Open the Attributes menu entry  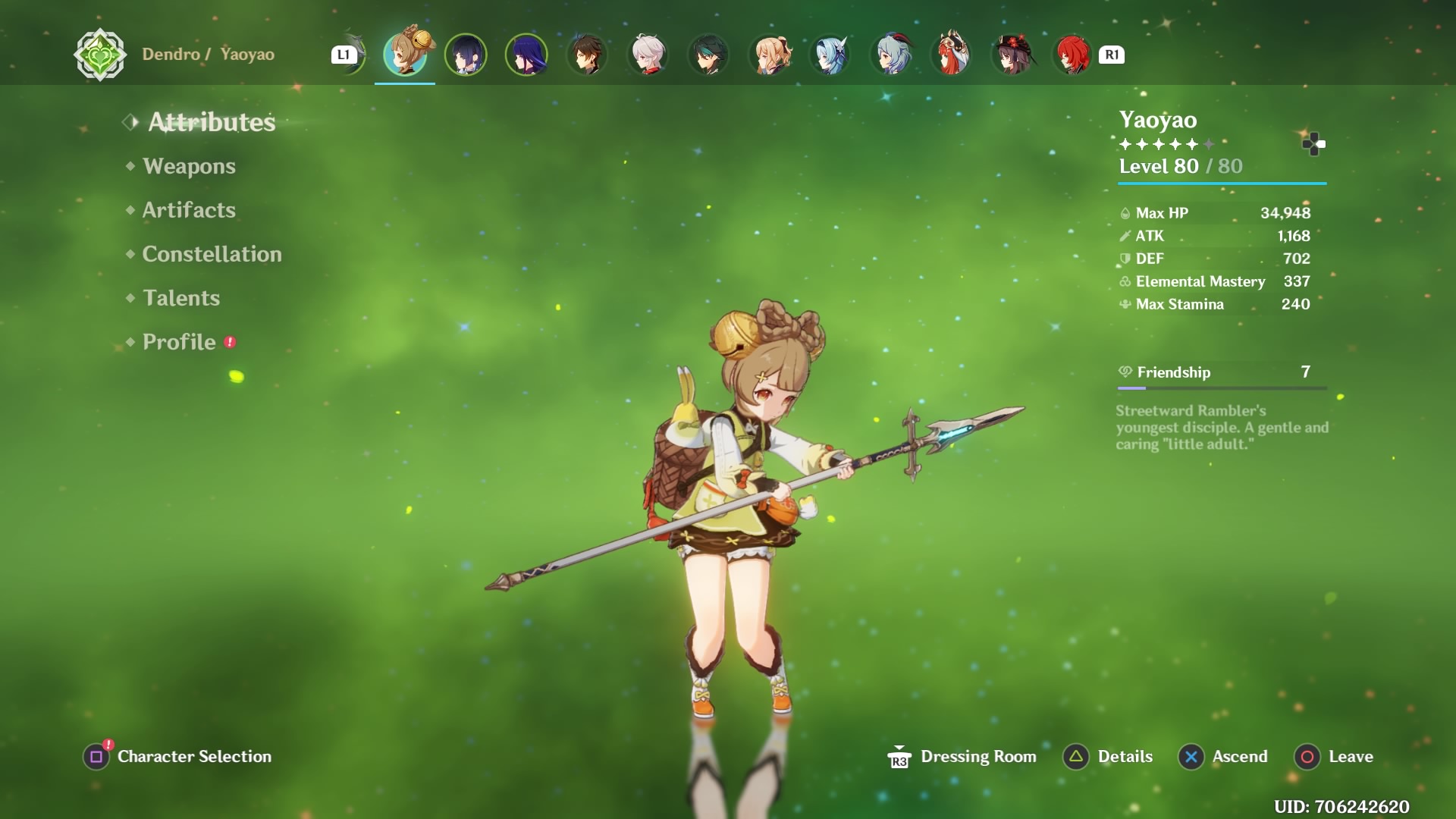point(212,122)
